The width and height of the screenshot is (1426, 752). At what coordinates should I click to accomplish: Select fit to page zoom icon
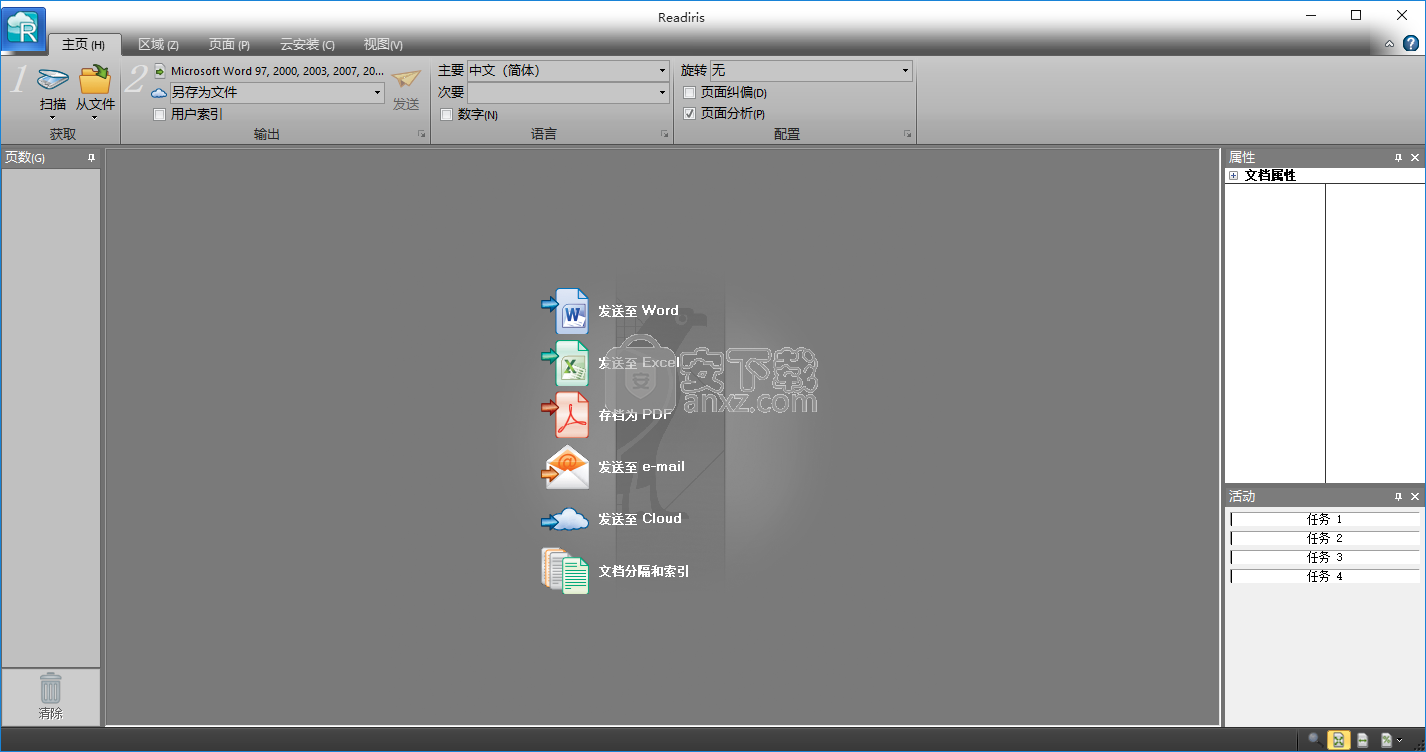coord(1338,740)
